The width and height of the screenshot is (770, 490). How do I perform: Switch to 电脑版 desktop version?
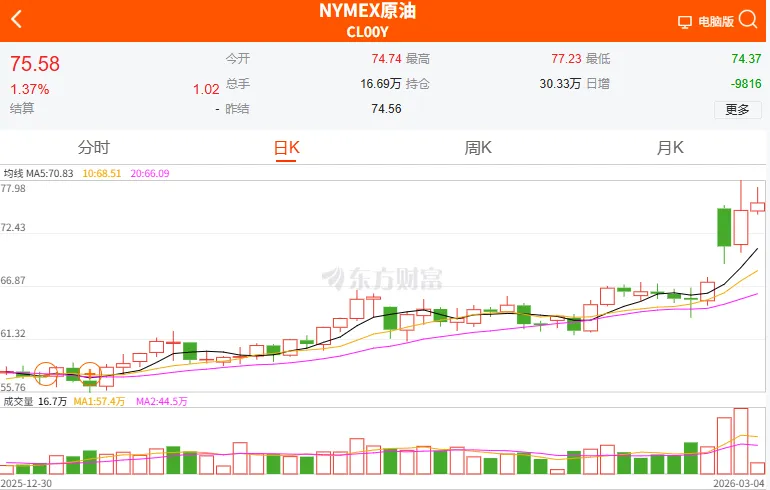coord(716,22)
